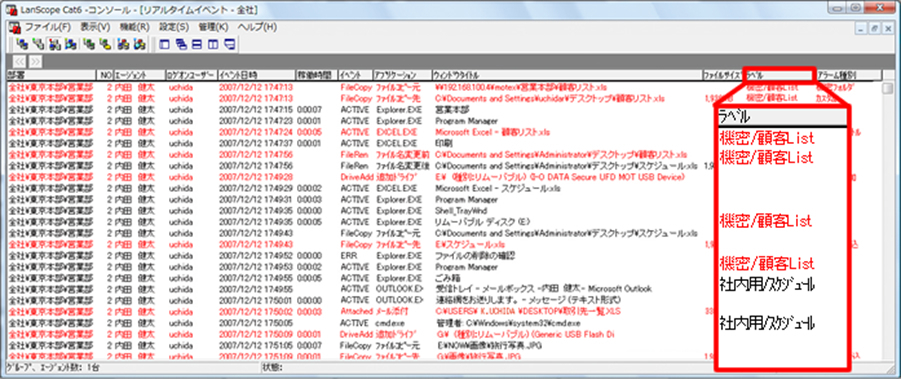Click the cascade windows toolbar icon
901x379 pixels.
pyautogui.click(x=181, y=44)
